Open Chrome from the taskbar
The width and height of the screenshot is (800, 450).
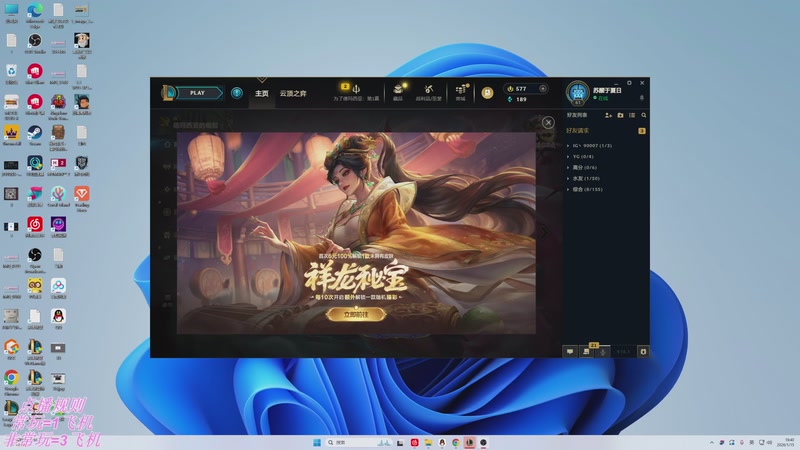[456, 442]
